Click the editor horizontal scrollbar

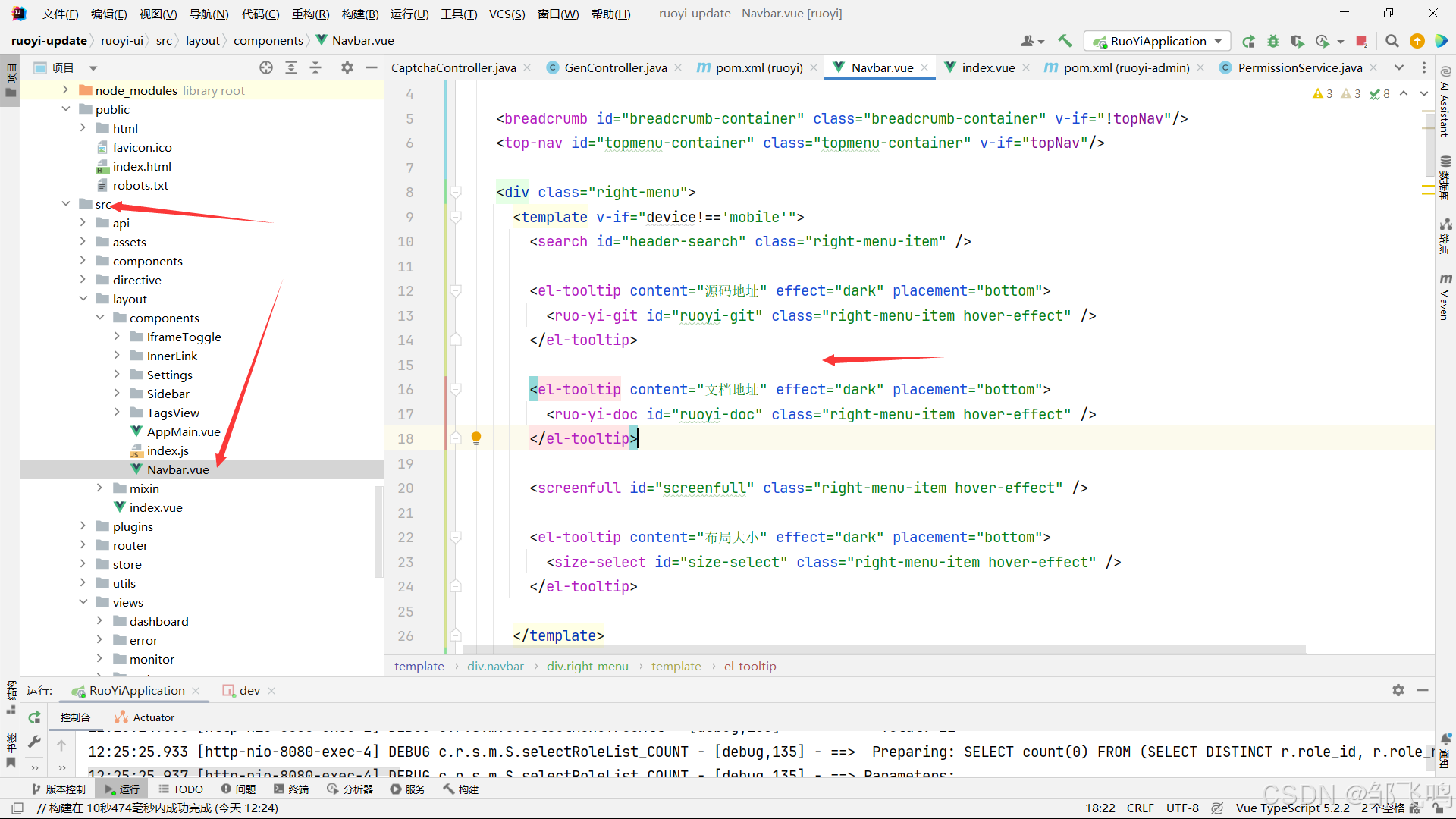pyautogui.click(x=884, y=650)
